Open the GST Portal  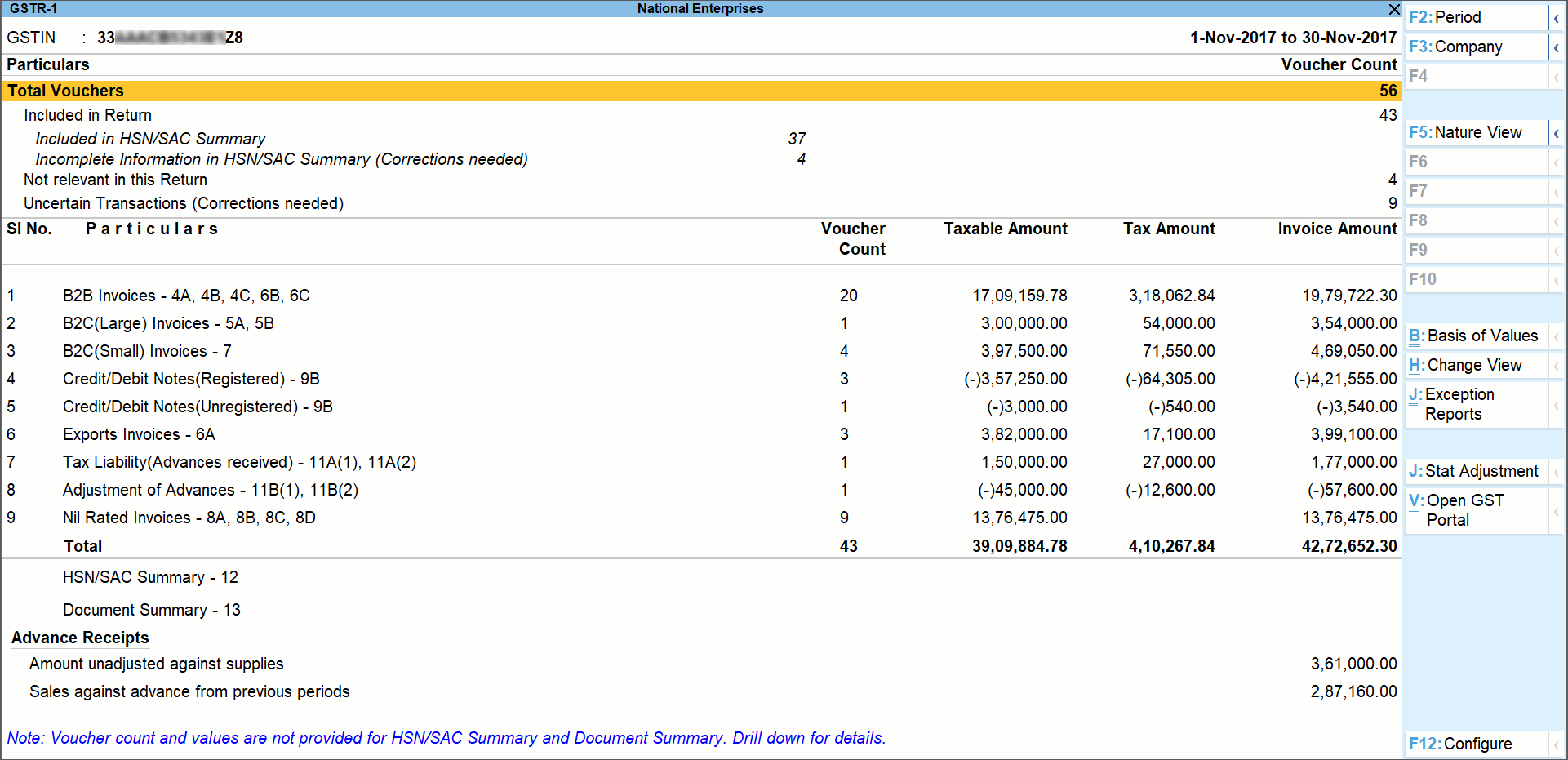pos(1461,509)
